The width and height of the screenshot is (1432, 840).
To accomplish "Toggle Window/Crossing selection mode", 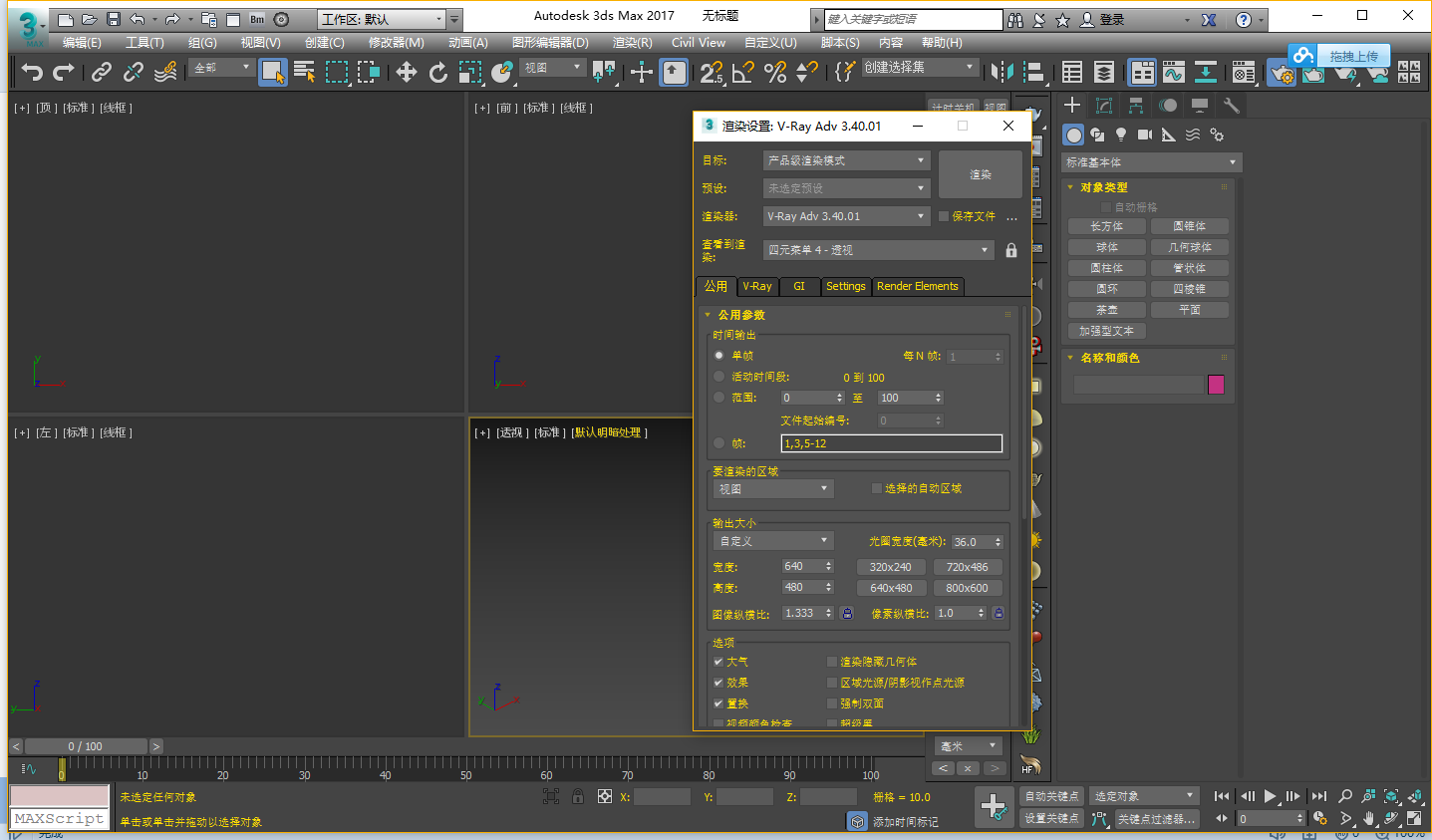I will click(x=369, y=72).
